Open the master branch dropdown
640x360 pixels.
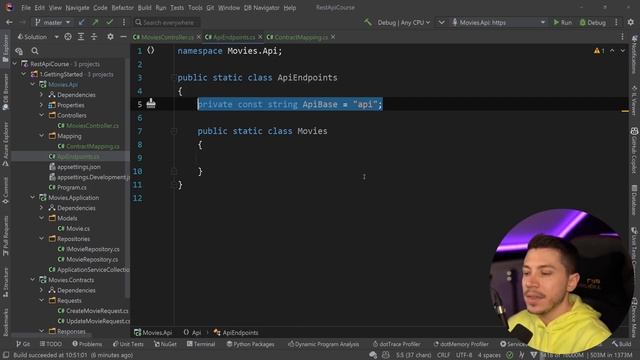(53, 22)
